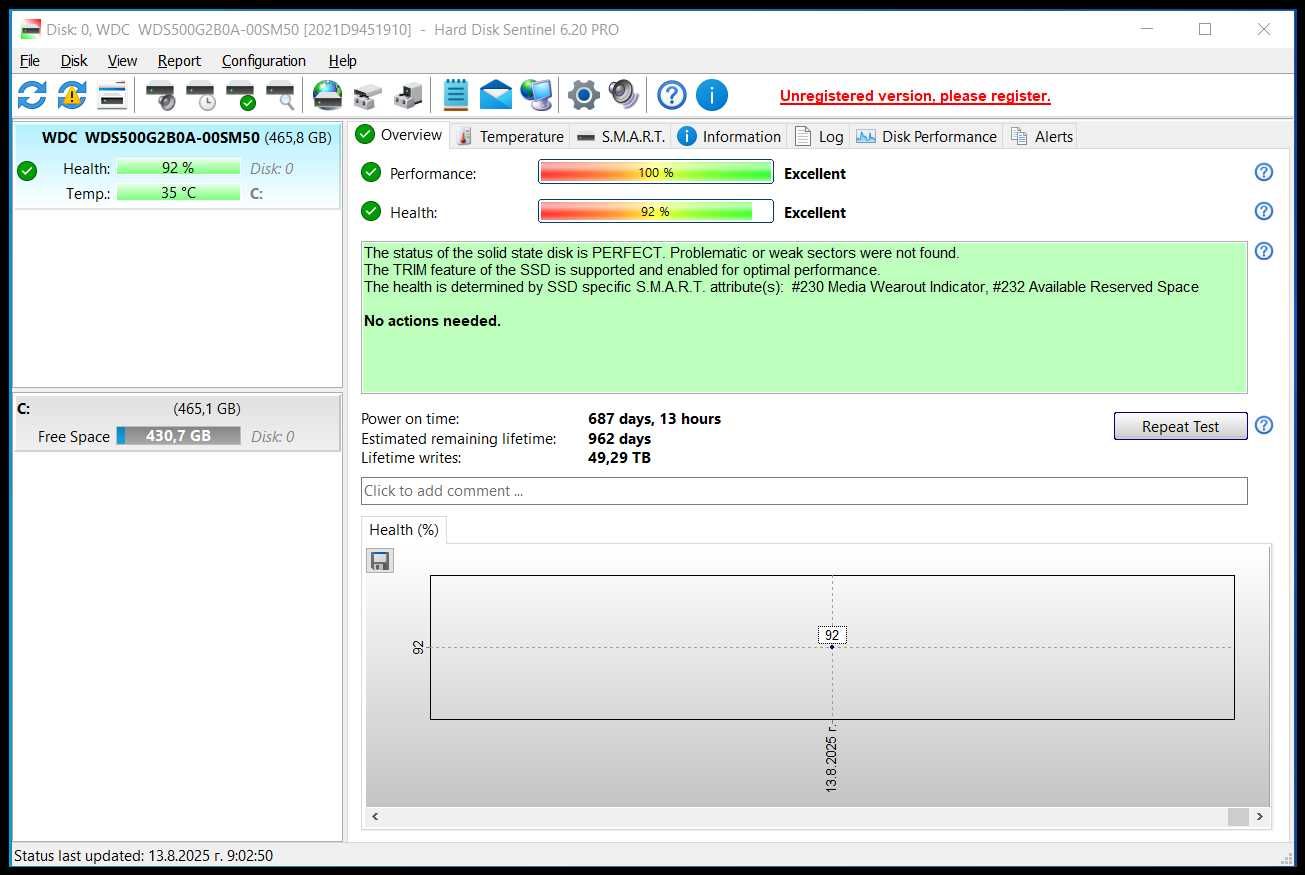Image resolution: width=1305 pixels, height=875 pixels.
Task: Open the File menu
Action: coord(30,61)
